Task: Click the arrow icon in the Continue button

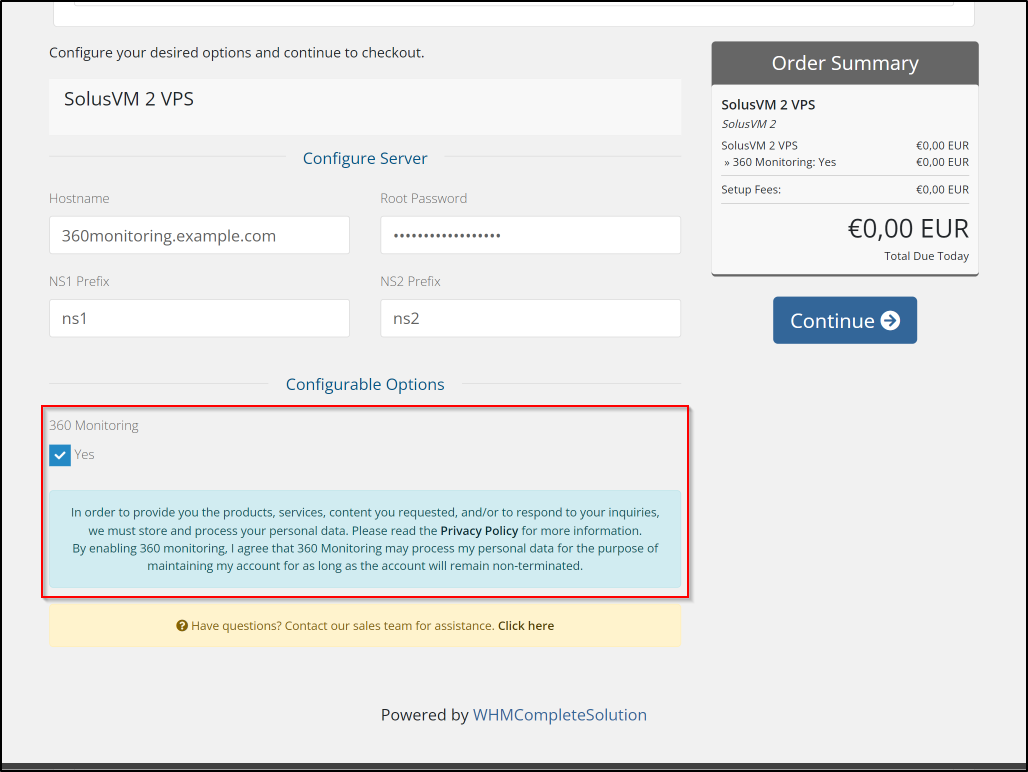Action: tap(890, 320)
